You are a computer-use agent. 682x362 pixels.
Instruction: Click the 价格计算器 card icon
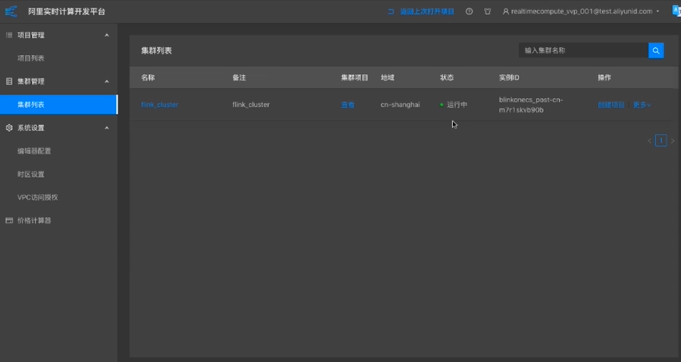click(9, 221)
